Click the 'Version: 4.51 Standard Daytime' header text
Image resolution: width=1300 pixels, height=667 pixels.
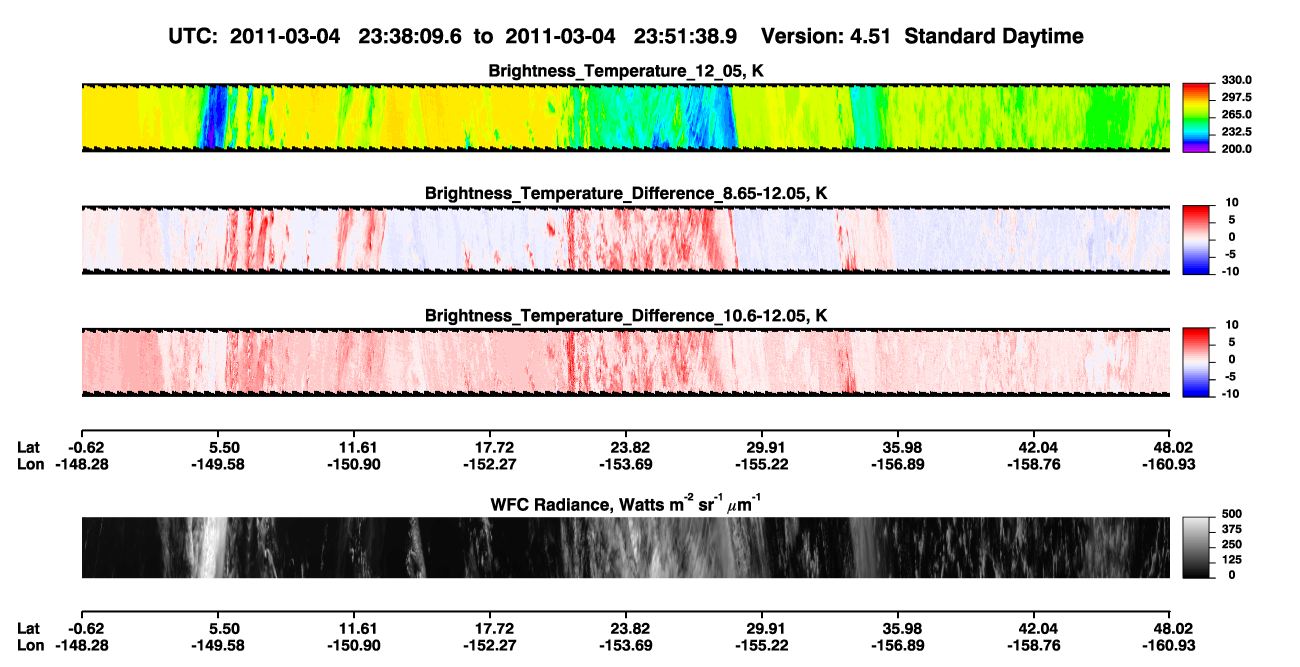click(922, 37)
